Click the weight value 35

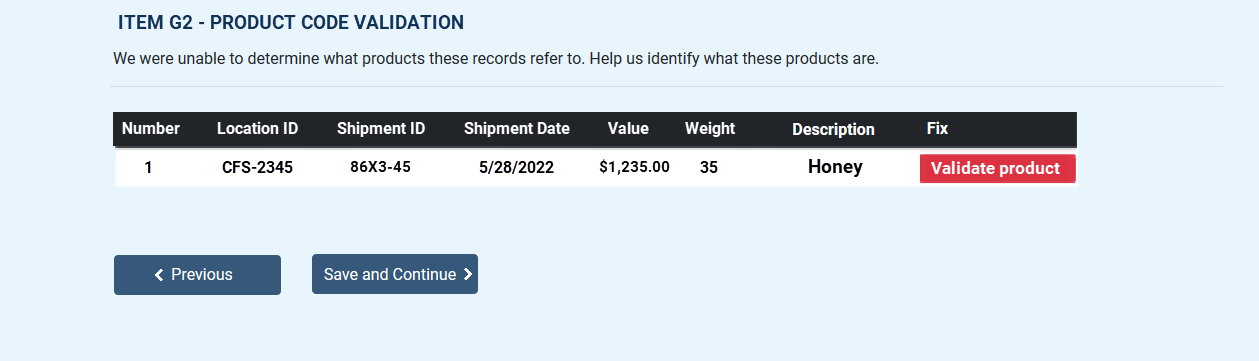click(x=708, y=167)
